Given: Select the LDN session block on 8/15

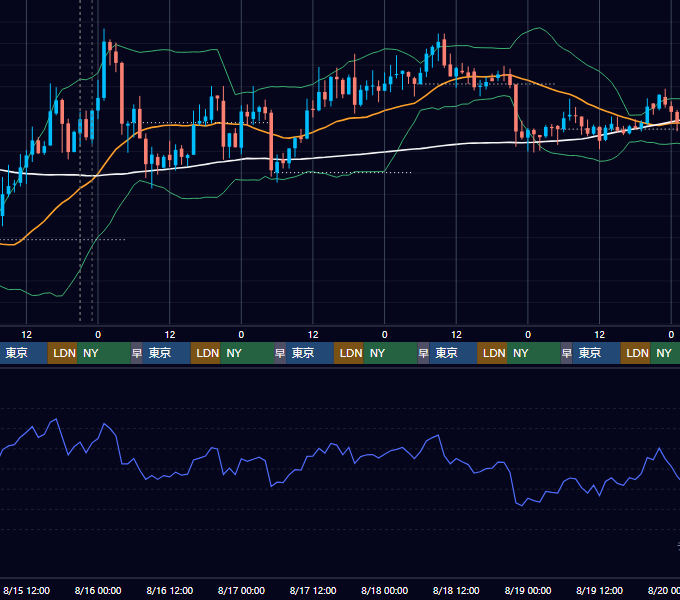Looking at the screenshot, I should click(62, 353).
